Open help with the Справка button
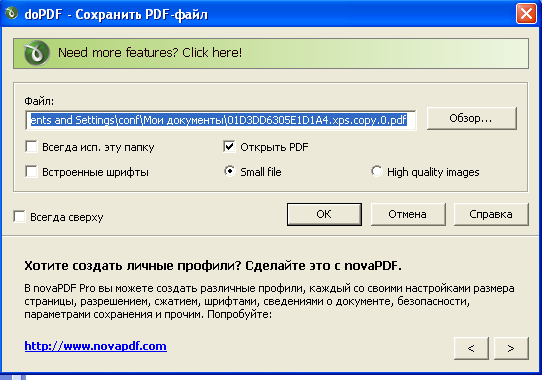This screenshot has height=380, width=542. (x=491, y=214)
